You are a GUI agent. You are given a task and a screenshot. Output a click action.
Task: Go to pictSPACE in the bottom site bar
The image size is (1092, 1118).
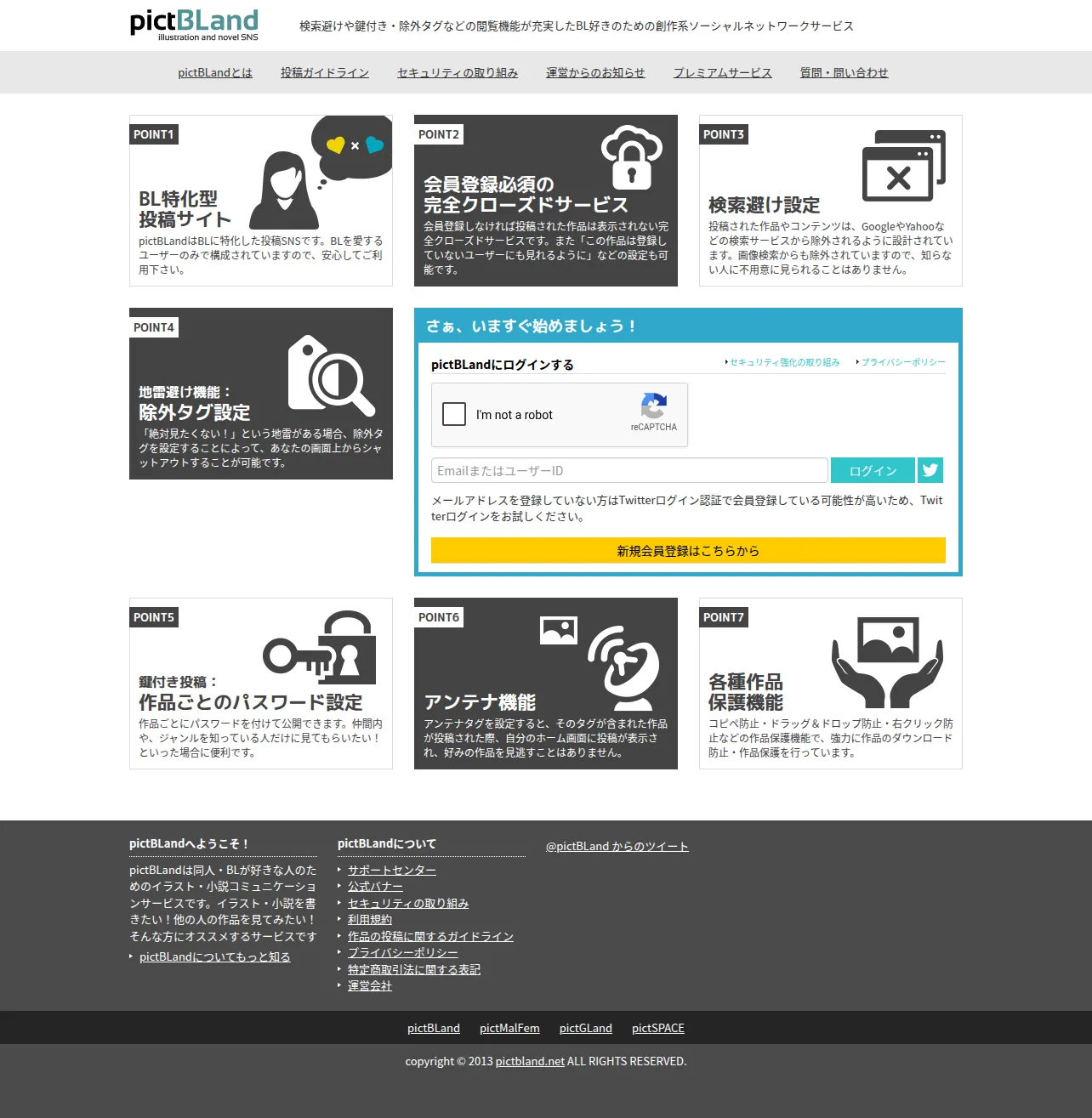pos(658,1028)
